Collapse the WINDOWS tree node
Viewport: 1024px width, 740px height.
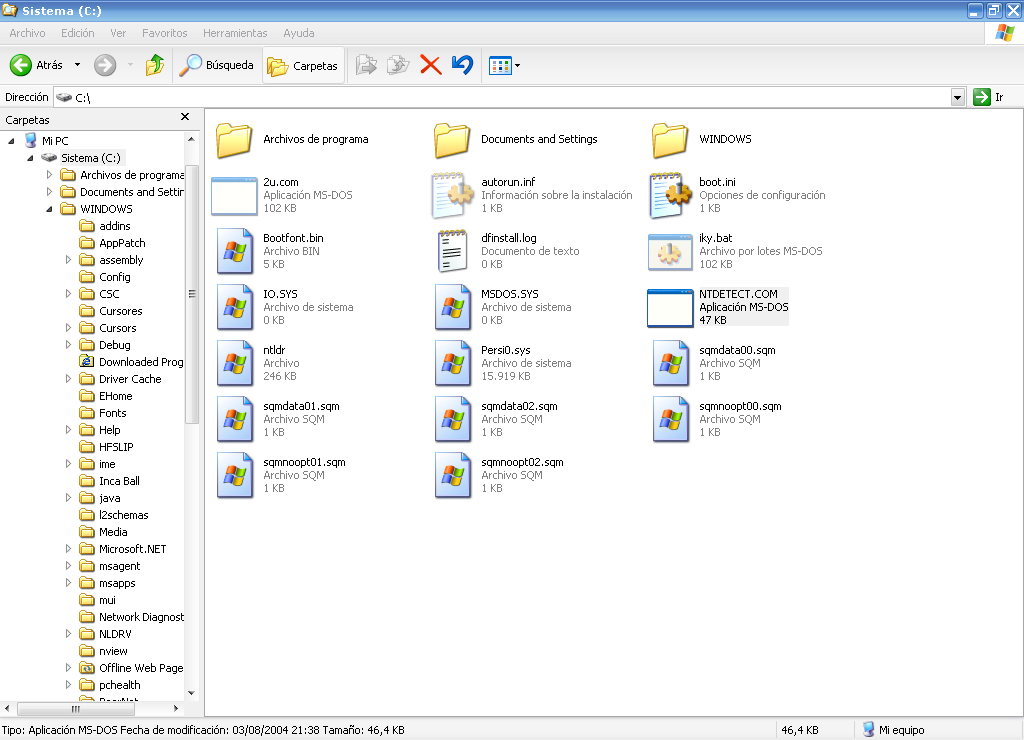click(x=49, y=209)
